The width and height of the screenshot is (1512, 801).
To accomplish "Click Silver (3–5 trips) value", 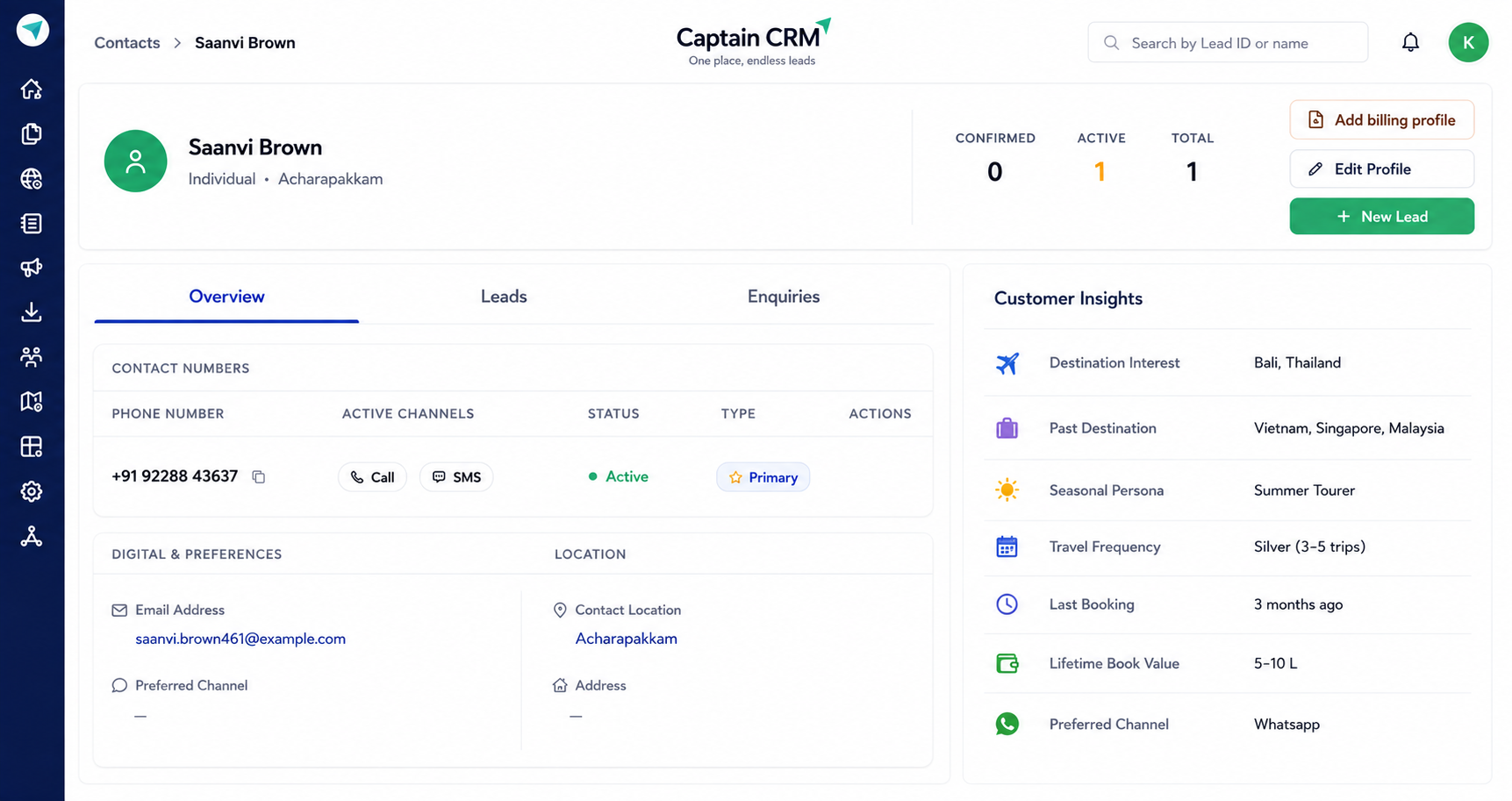I will click(x=1309, y=547).
